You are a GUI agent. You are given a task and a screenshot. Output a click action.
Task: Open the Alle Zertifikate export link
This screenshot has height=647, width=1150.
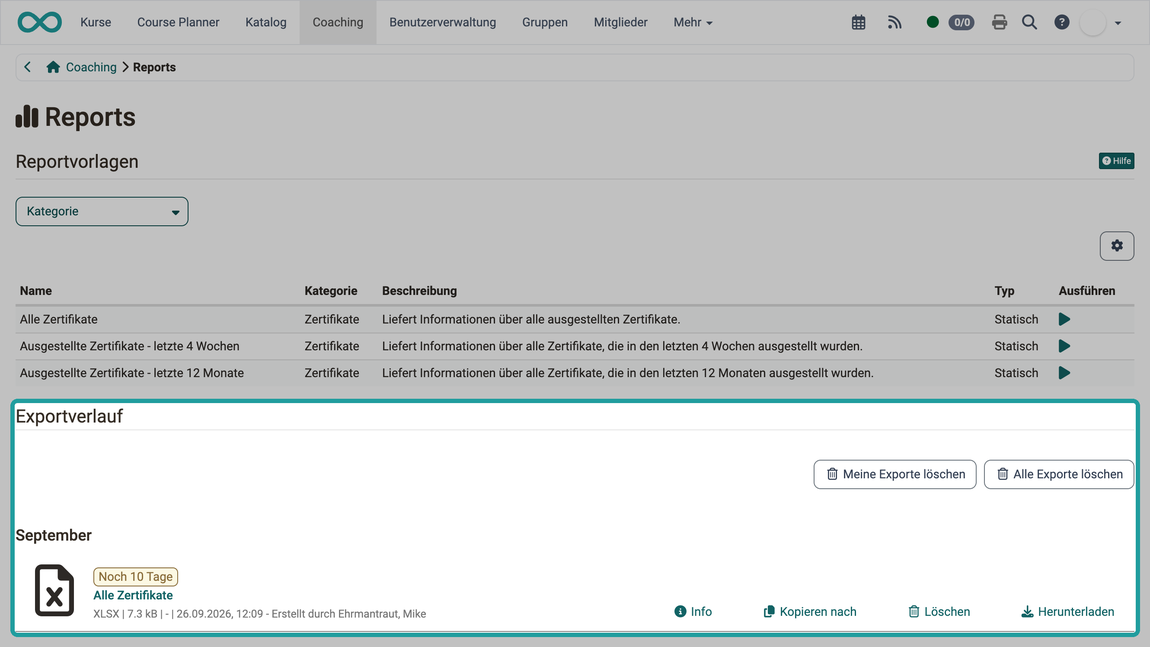tap(133, 595)
